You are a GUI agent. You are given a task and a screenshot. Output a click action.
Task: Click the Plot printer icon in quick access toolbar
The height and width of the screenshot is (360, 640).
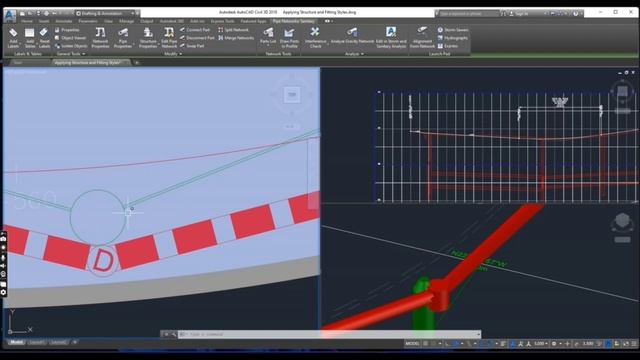click(x=46, y=13)
